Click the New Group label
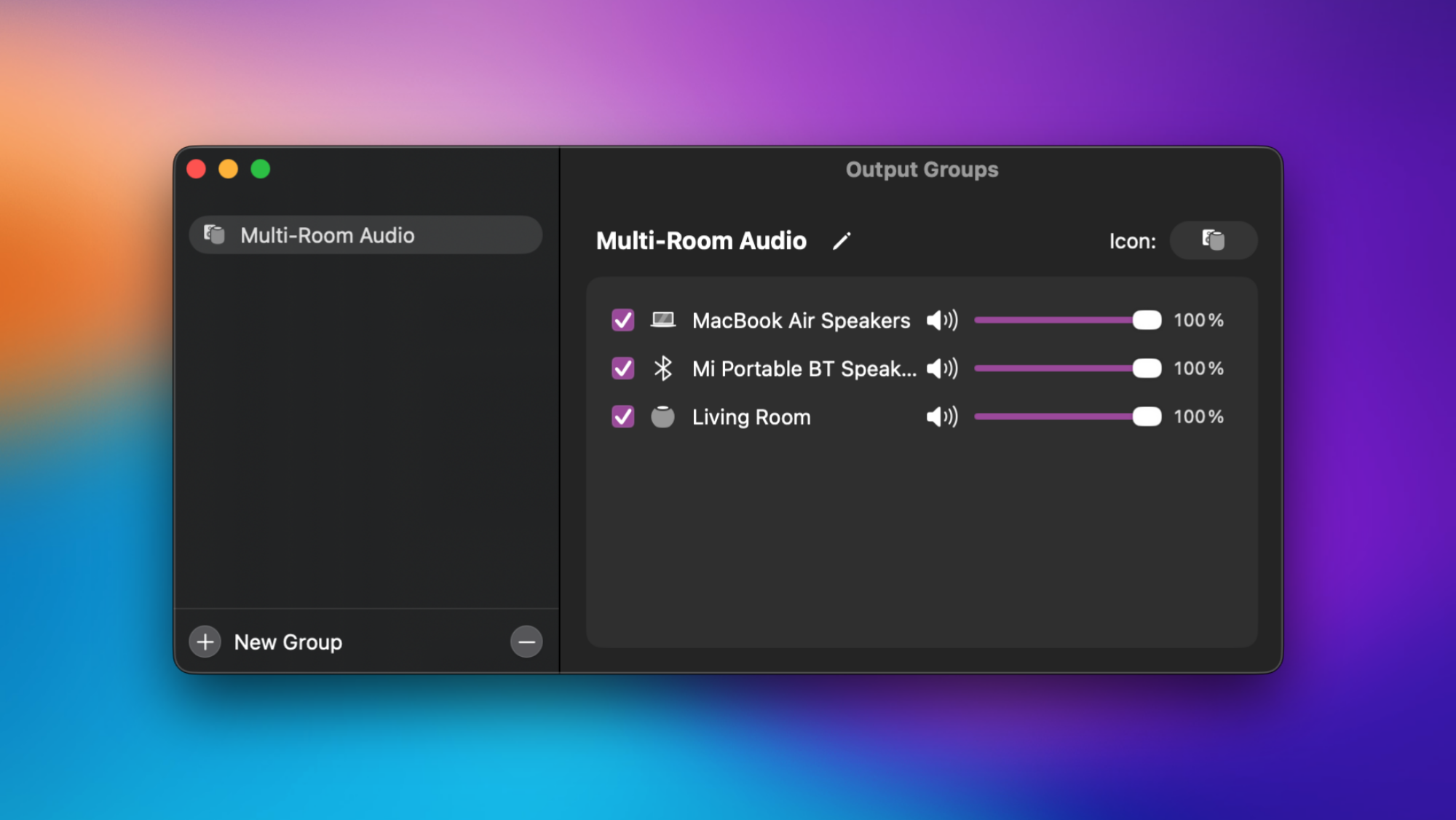 288,642
